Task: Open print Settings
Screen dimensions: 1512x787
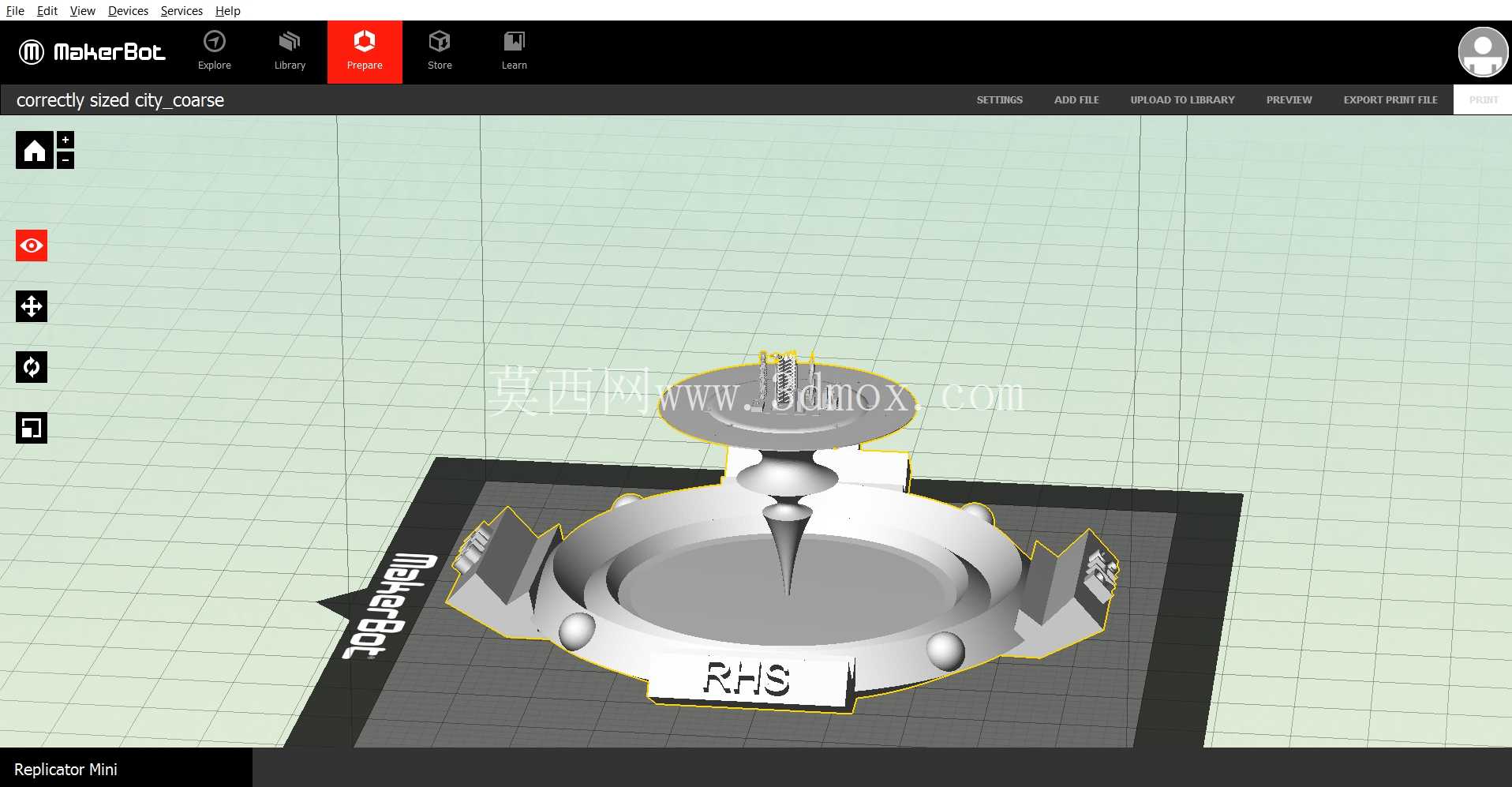Action: coord(999,99)
